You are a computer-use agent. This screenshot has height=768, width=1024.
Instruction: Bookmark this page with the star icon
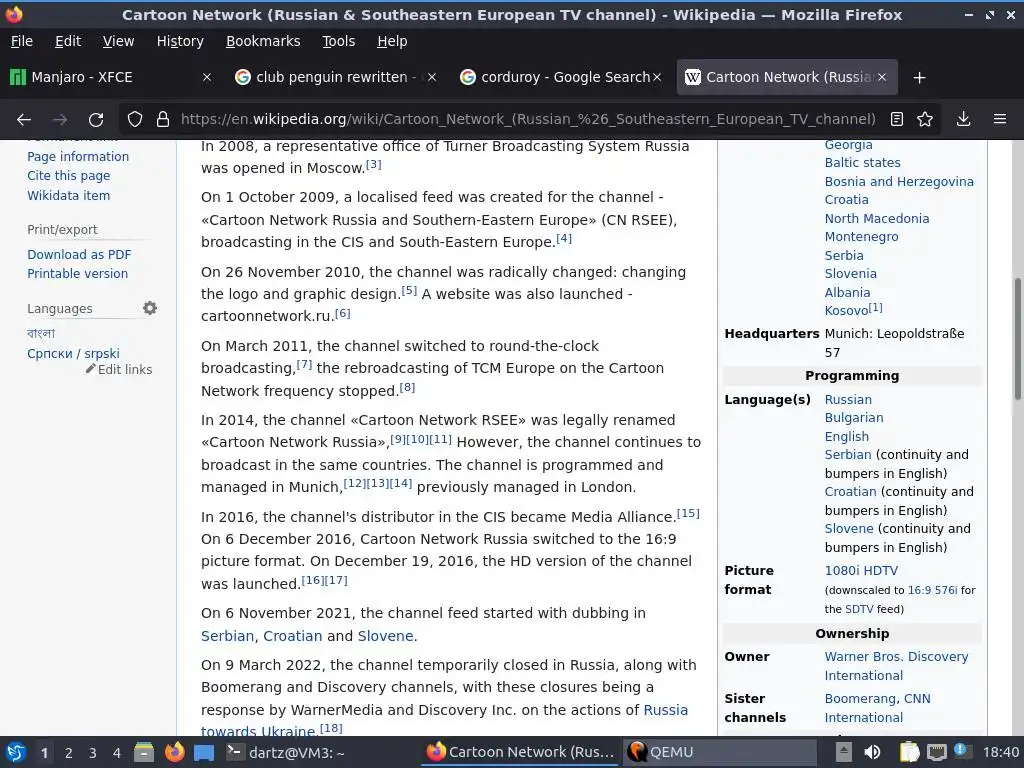coord(925,119)
